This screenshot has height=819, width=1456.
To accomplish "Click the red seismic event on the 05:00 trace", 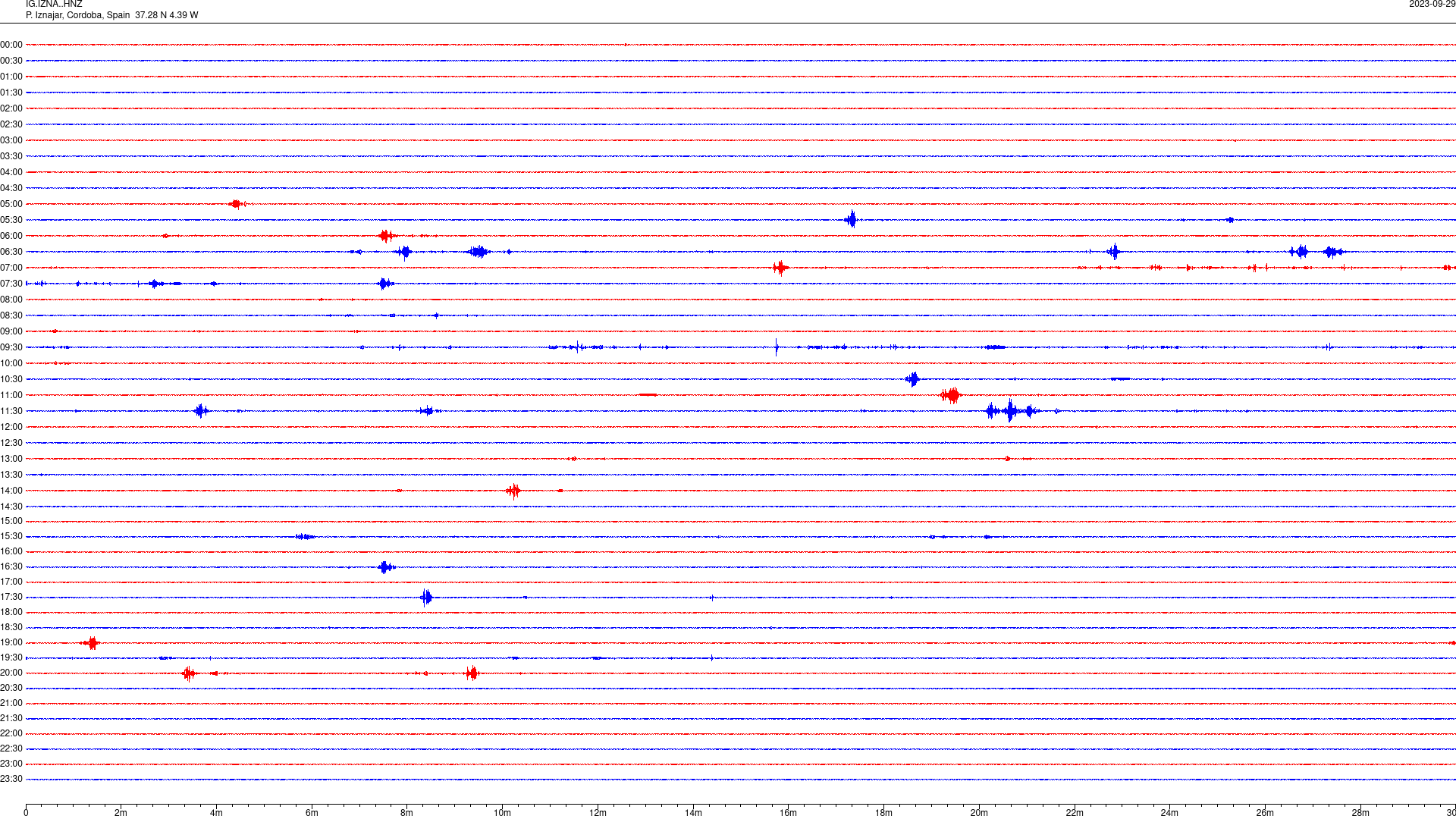I will [237, 204].
